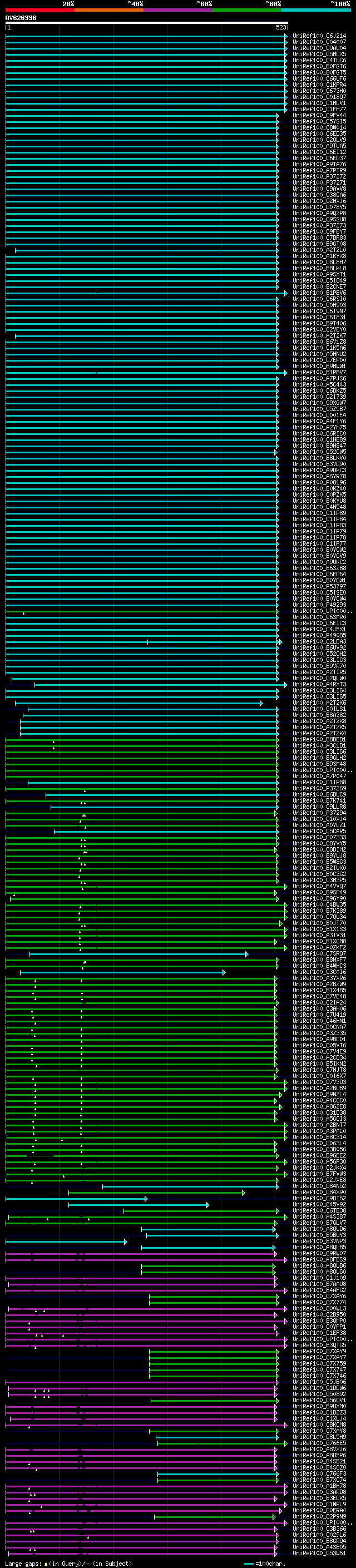Click label UniRef100_C7DR83
The image size is (356, 1568).
319,238
